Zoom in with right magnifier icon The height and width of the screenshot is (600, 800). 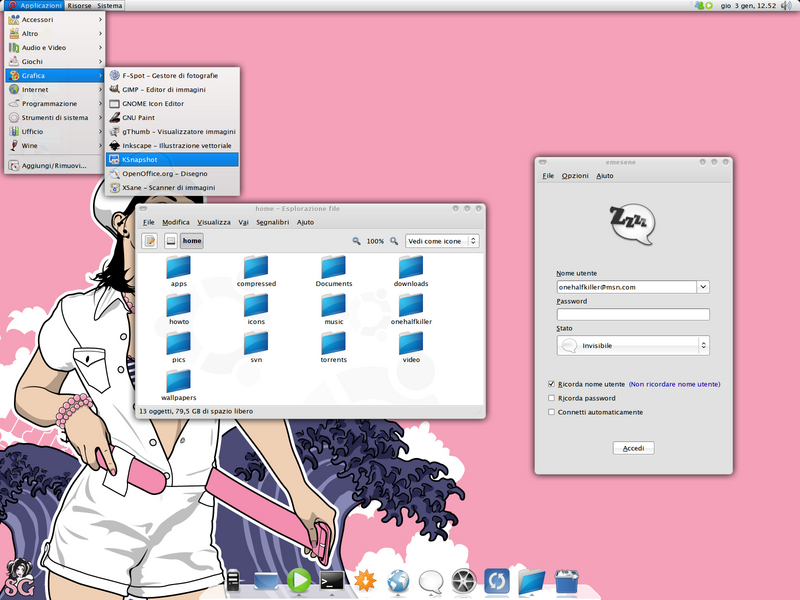coord(394,241)
